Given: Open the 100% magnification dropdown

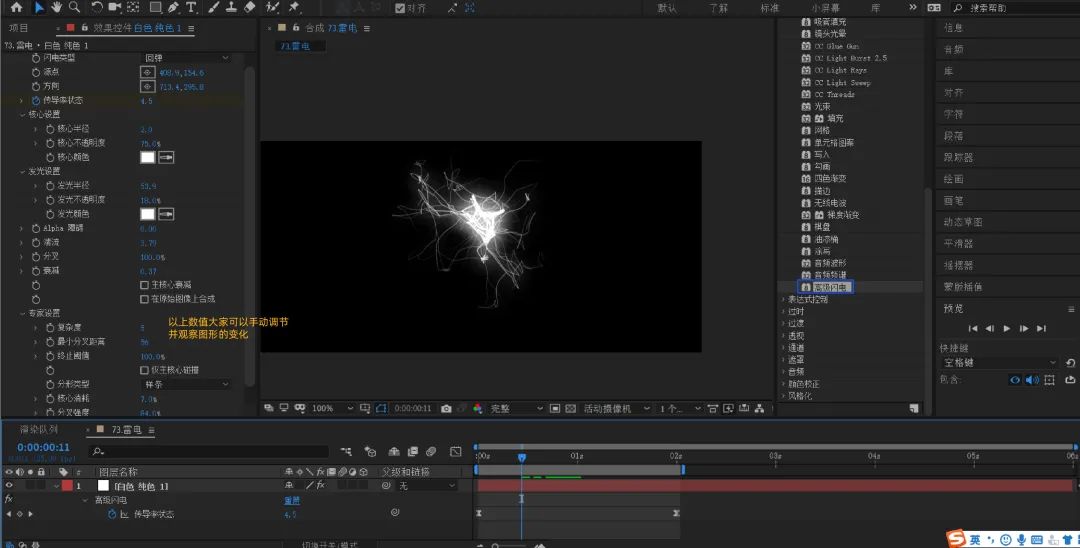Looking at the screenshot, I should click(332, 408).
